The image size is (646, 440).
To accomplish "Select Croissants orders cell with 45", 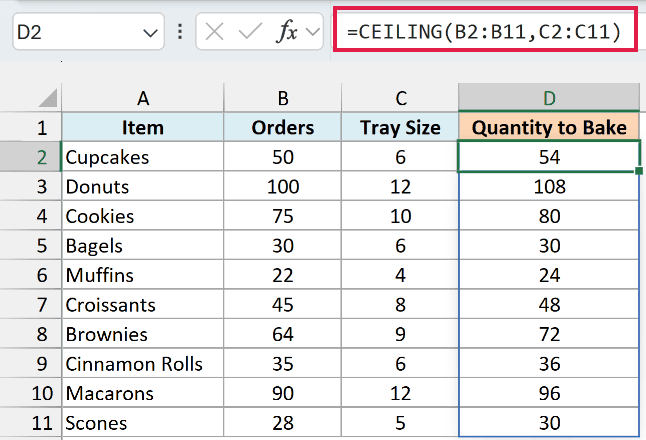I will [283, 304].
